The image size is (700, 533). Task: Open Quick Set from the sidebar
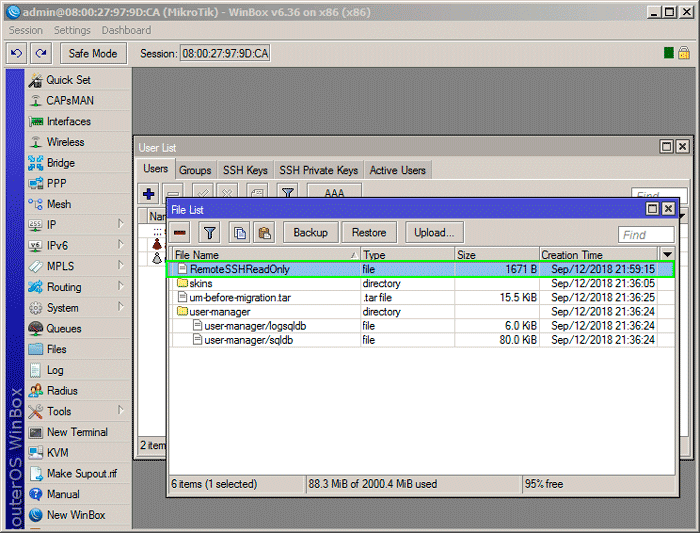[x=68, y=80]
